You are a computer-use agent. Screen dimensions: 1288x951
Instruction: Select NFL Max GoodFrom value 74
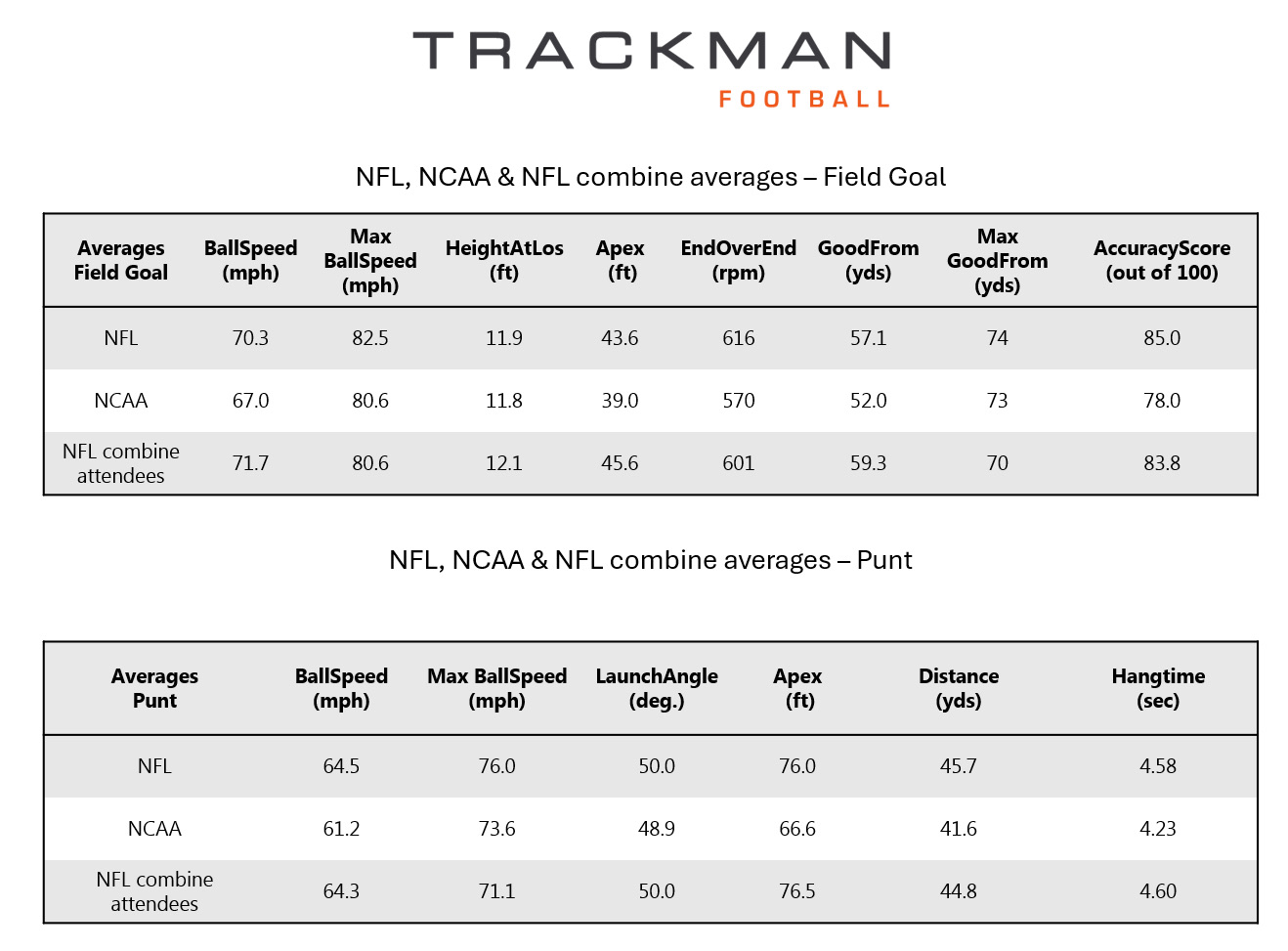tap(998, 338)
